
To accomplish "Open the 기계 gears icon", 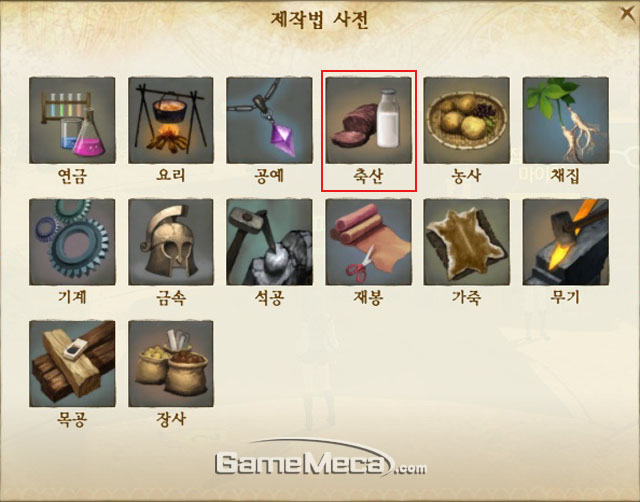I will coord(72,242).
